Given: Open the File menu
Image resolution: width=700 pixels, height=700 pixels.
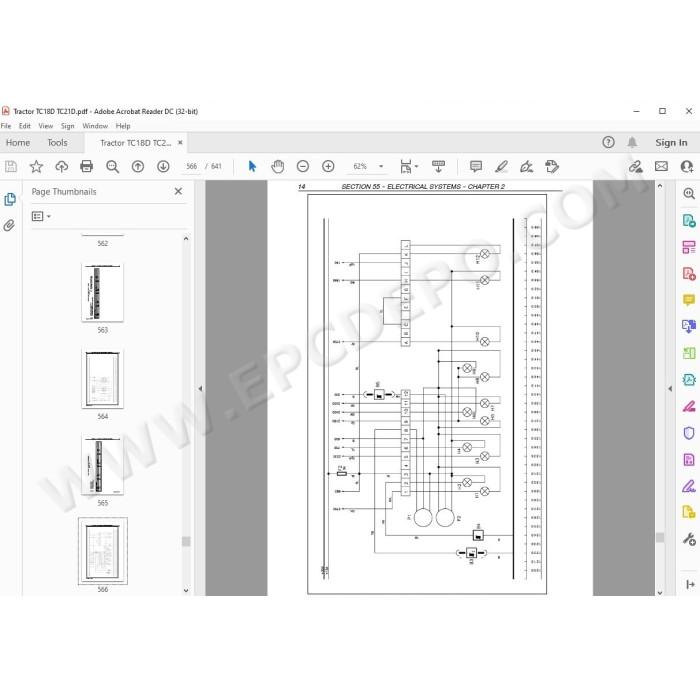Looking at the screenshot, I should pyautogui.click(x=6, y=126).
